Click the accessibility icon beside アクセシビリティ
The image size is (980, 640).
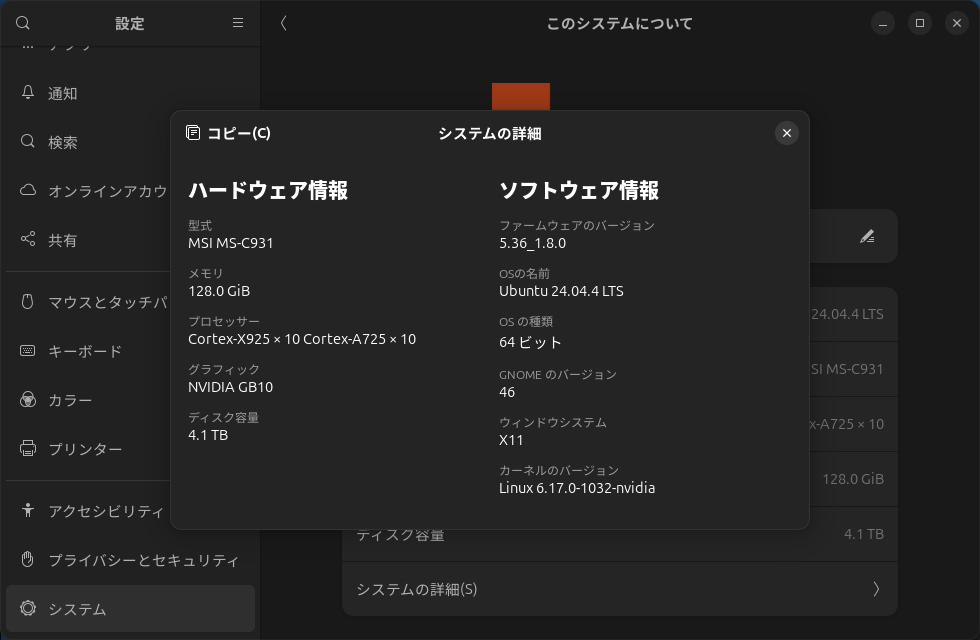point(28,510)
